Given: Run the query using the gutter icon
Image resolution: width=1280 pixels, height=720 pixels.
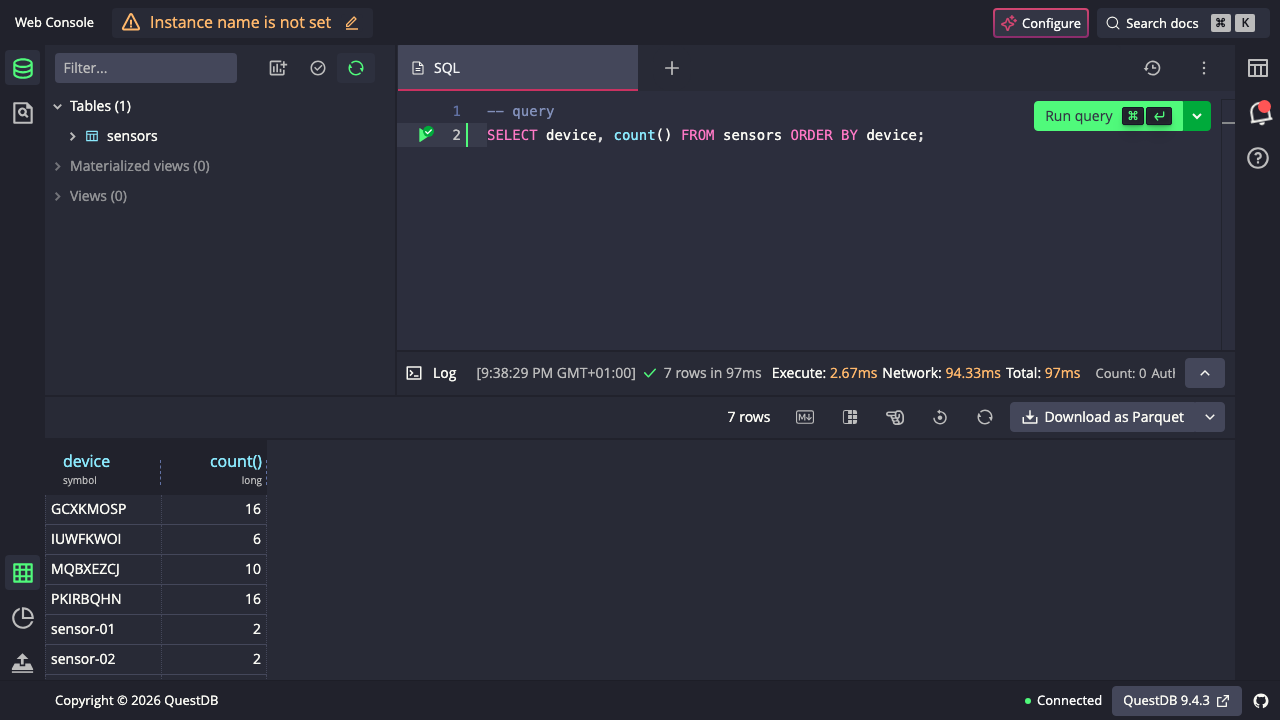Looking at the screenshot, I should [425, 134].
